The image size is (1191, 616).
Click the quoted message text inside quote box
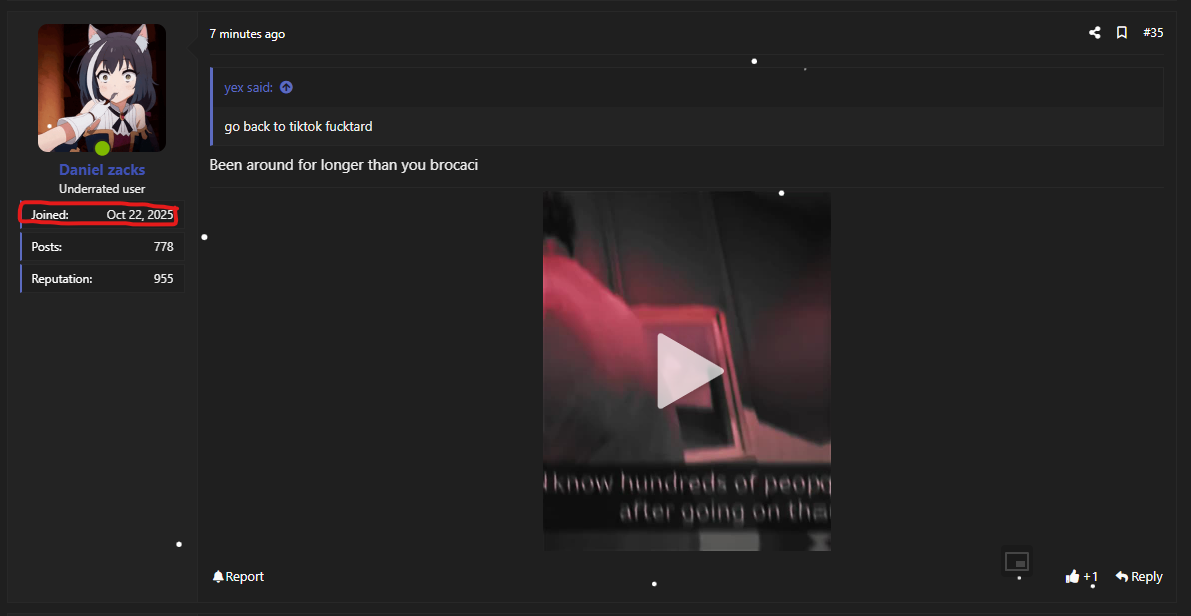[298, 127]
